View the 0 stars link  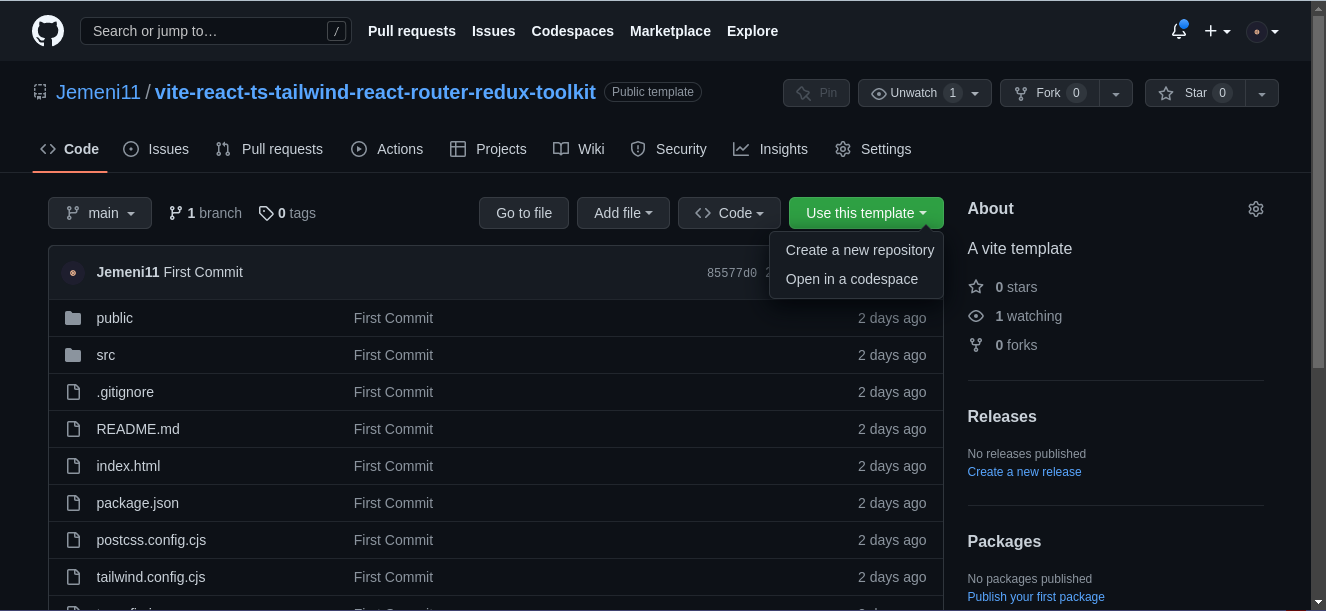(1003, 287)
